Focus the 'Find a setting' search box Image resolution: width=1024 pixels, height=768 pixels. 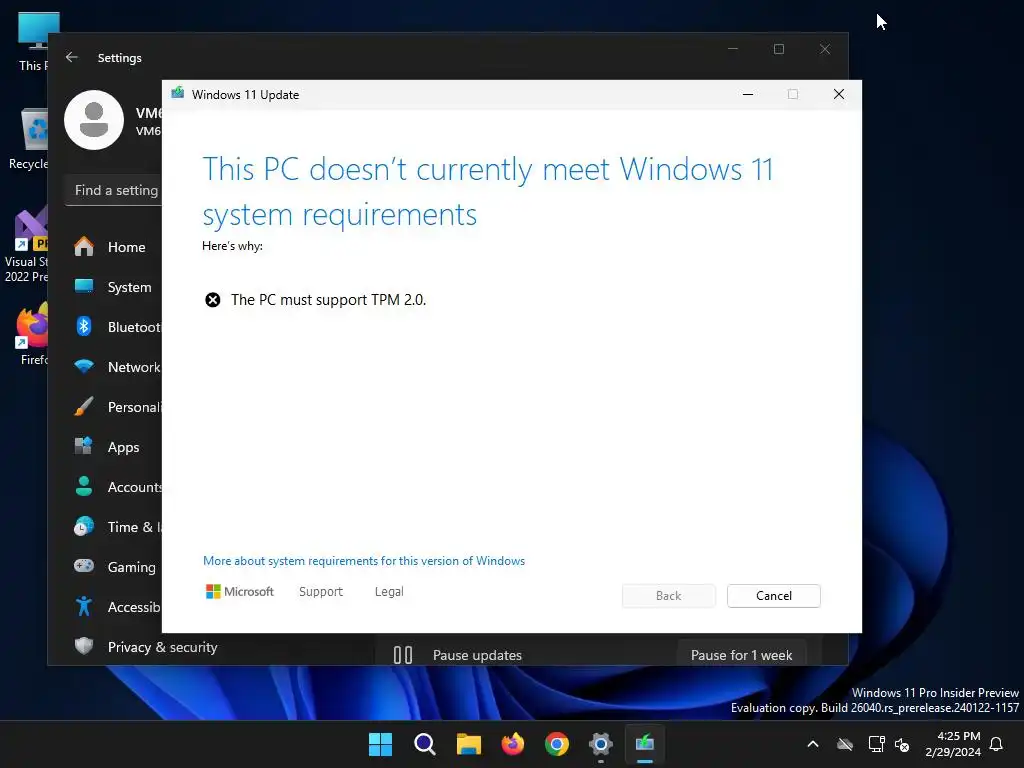(x=114, y=191)
